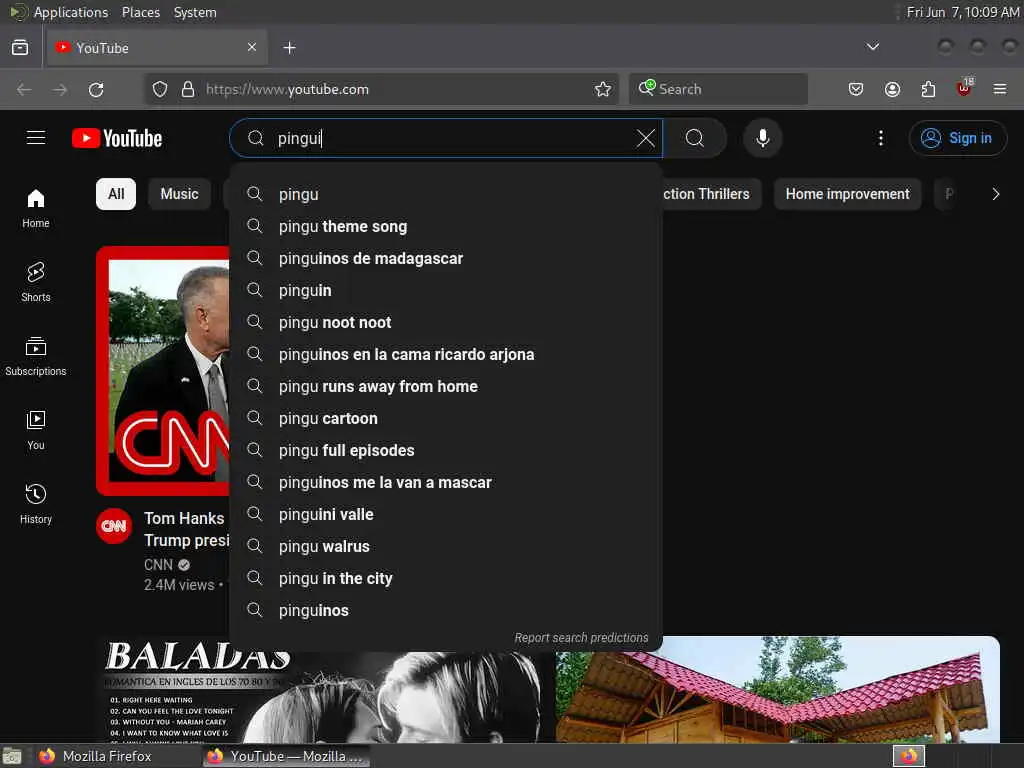Open the Extensions puzzle icon

(928, 89)
